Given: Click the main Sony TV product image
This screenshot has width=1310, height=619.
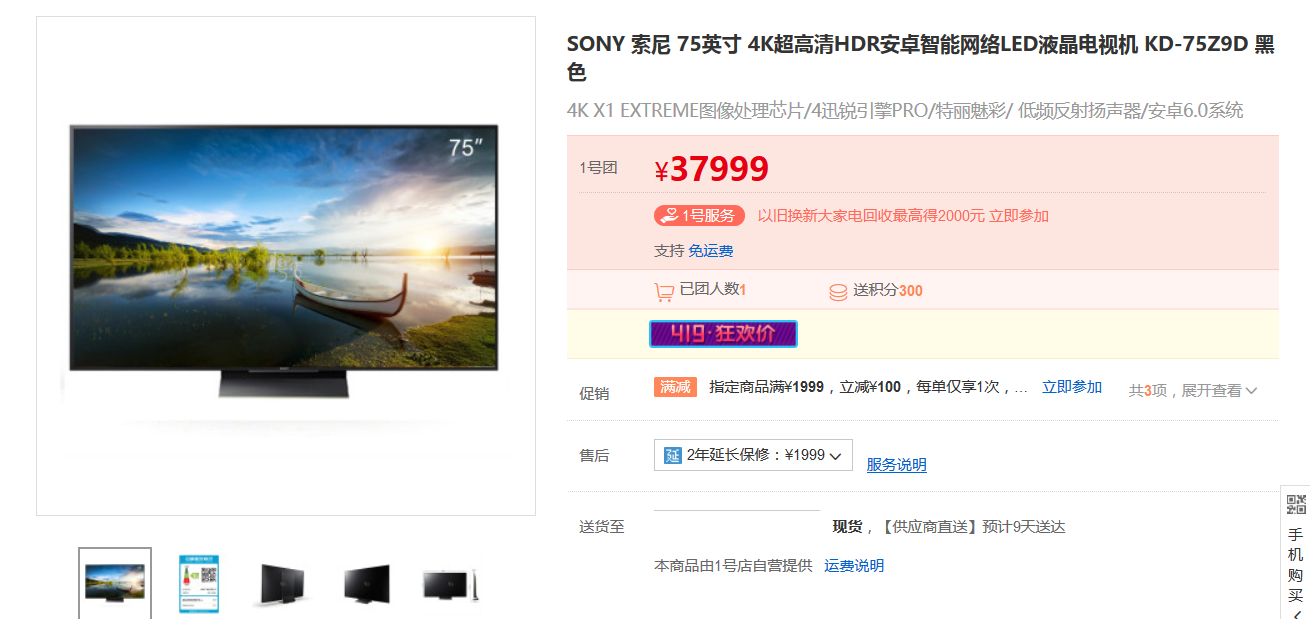Looking at the screenshot, I should pyautogui.click(x=285, y=265).
